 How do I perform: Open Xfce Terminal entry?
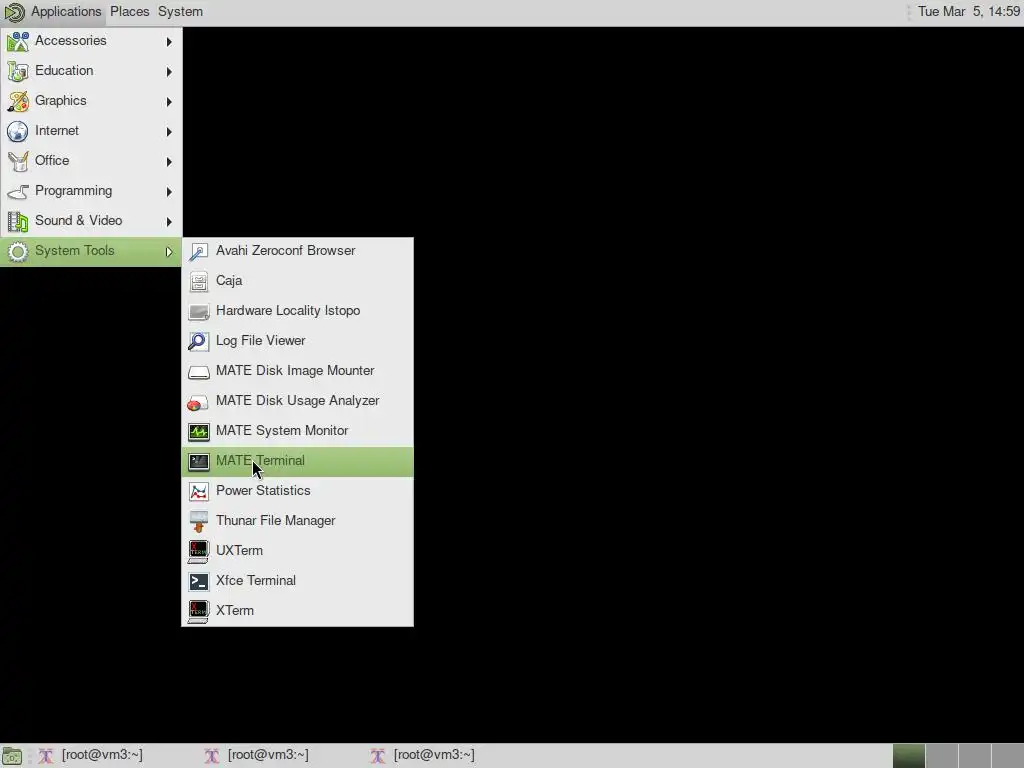(297, 582)
